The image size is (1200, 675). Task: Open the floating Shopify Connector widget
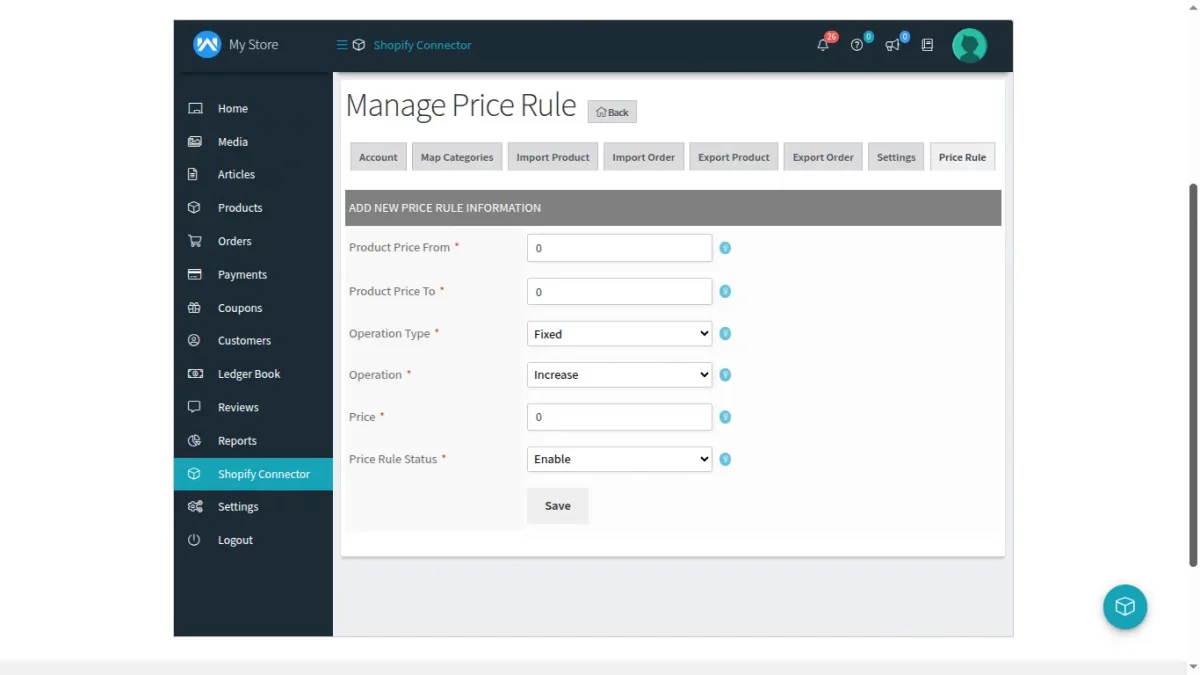point(1125,607)
